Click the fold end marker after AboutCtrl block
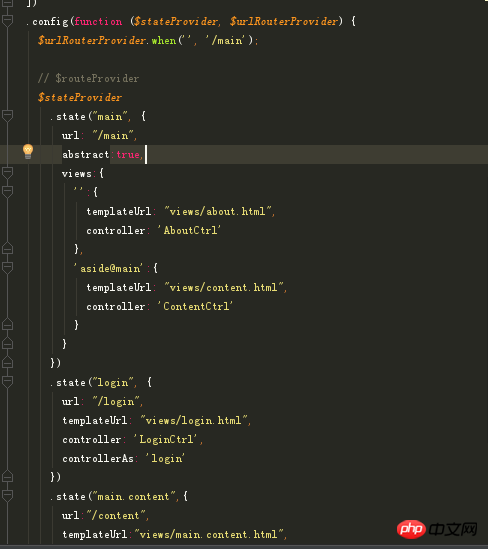The image size is (488, 549). pyautogui.click(x=7, y=248)
